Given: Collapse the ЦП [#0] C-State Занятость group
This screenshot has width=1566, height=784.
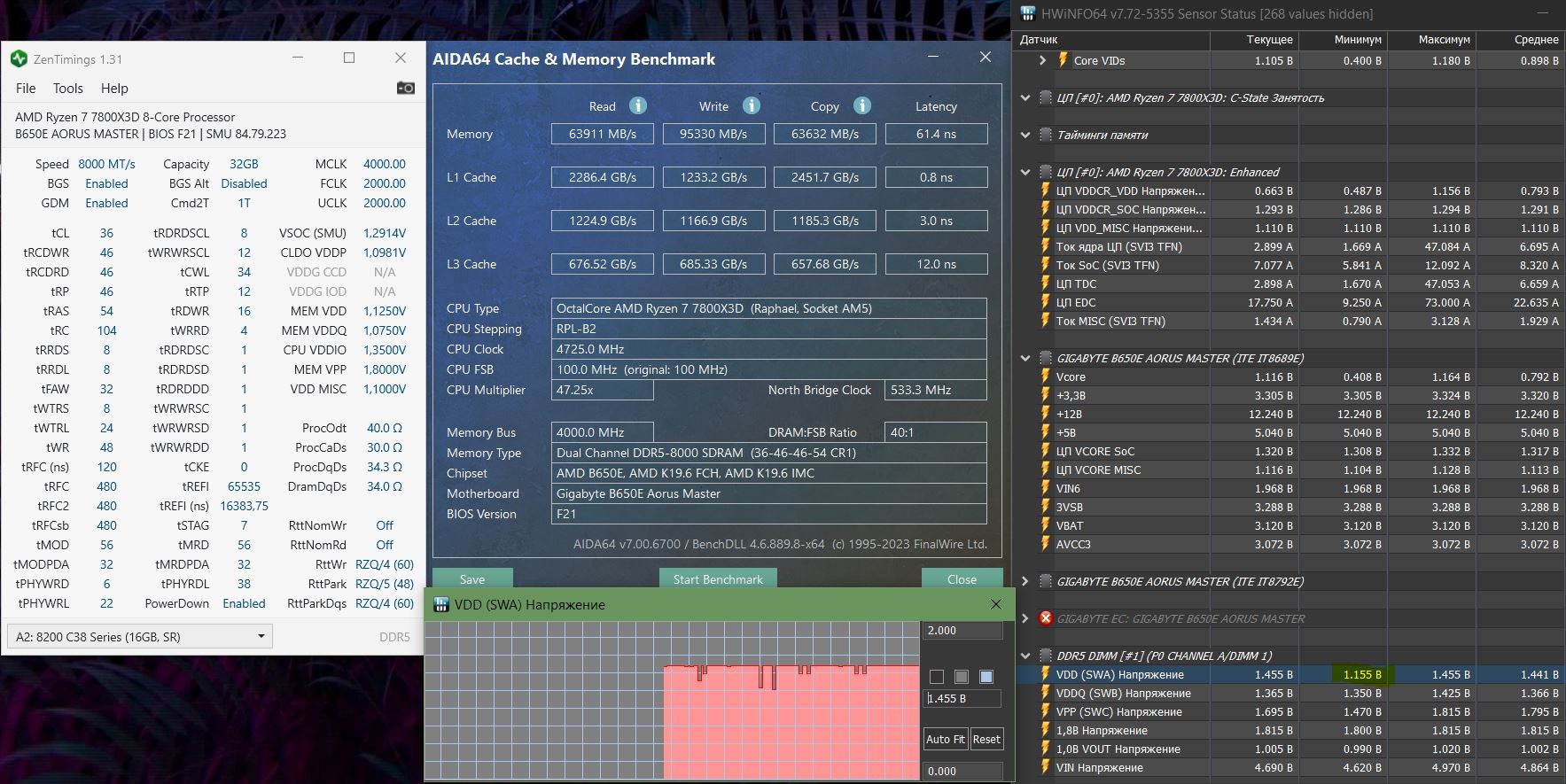Looking at the screenshot, I should click(x=1025, y=97).
